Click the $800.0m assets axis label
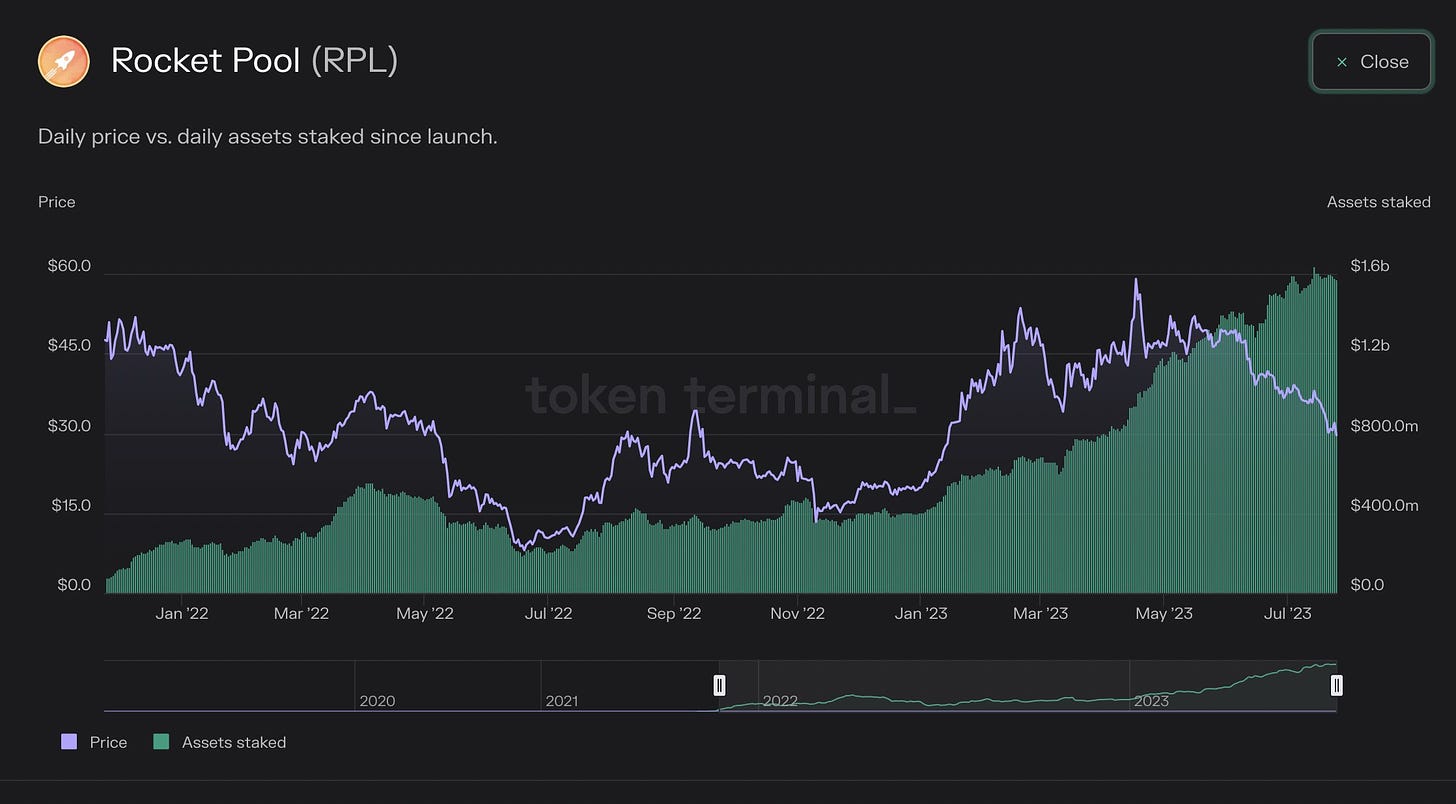This screenshot has width=1456, height=804. click(x=1384, y=426)
